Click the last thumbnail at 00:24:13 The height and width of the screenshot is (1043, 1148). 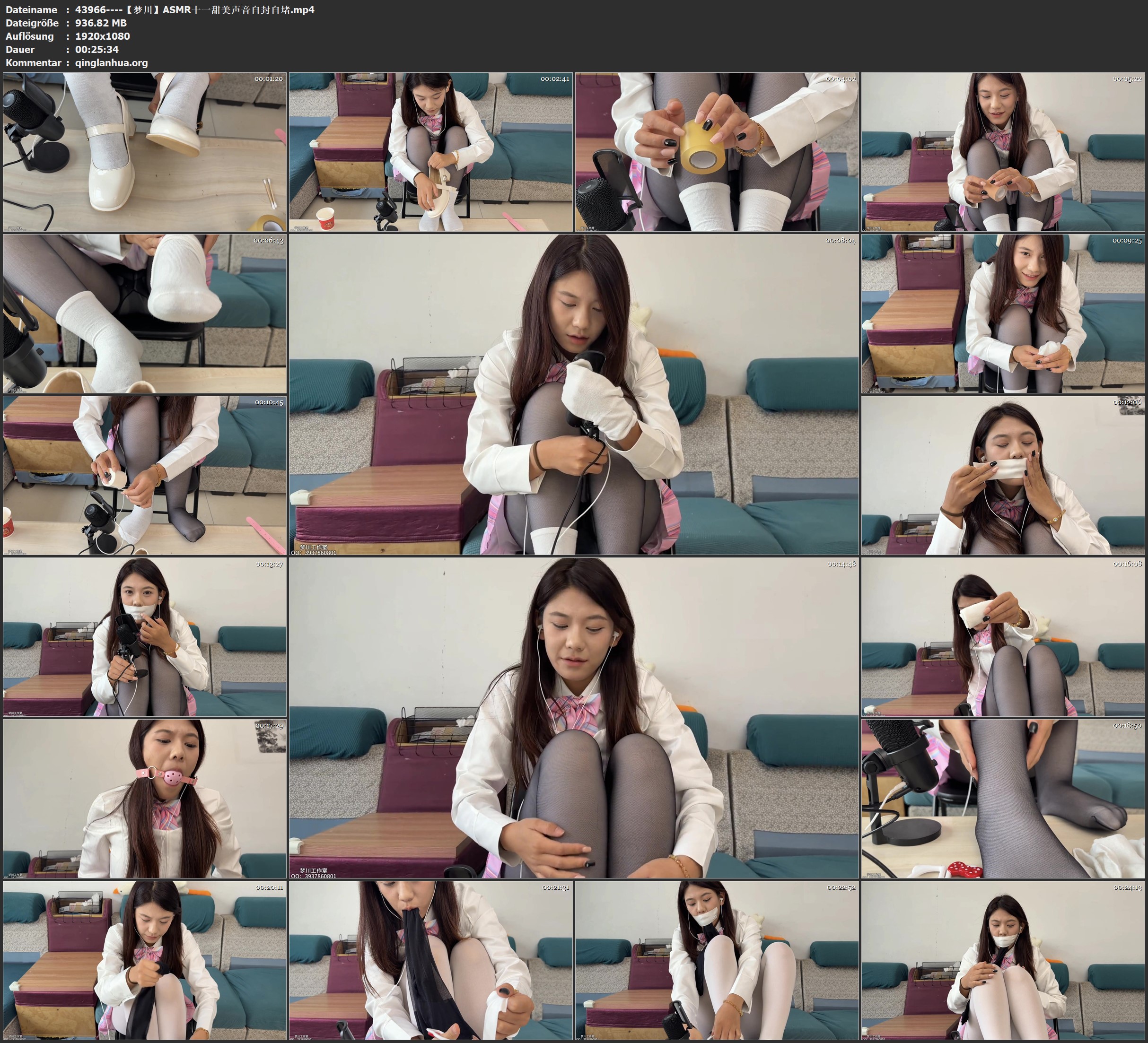click(1003, 960)
